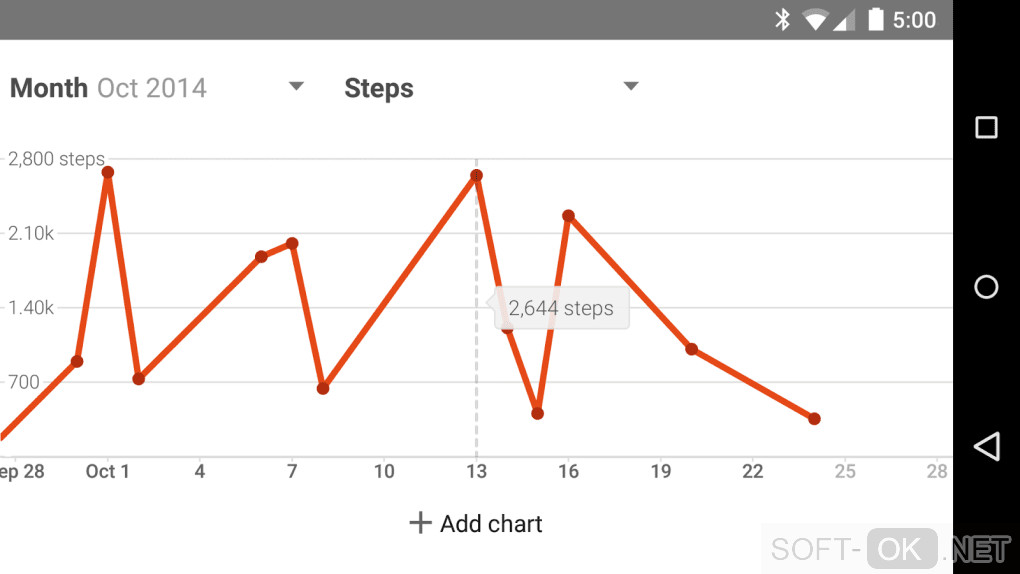Tap the Oct 20 data point
1020x574 pixels.
point(691,349)
